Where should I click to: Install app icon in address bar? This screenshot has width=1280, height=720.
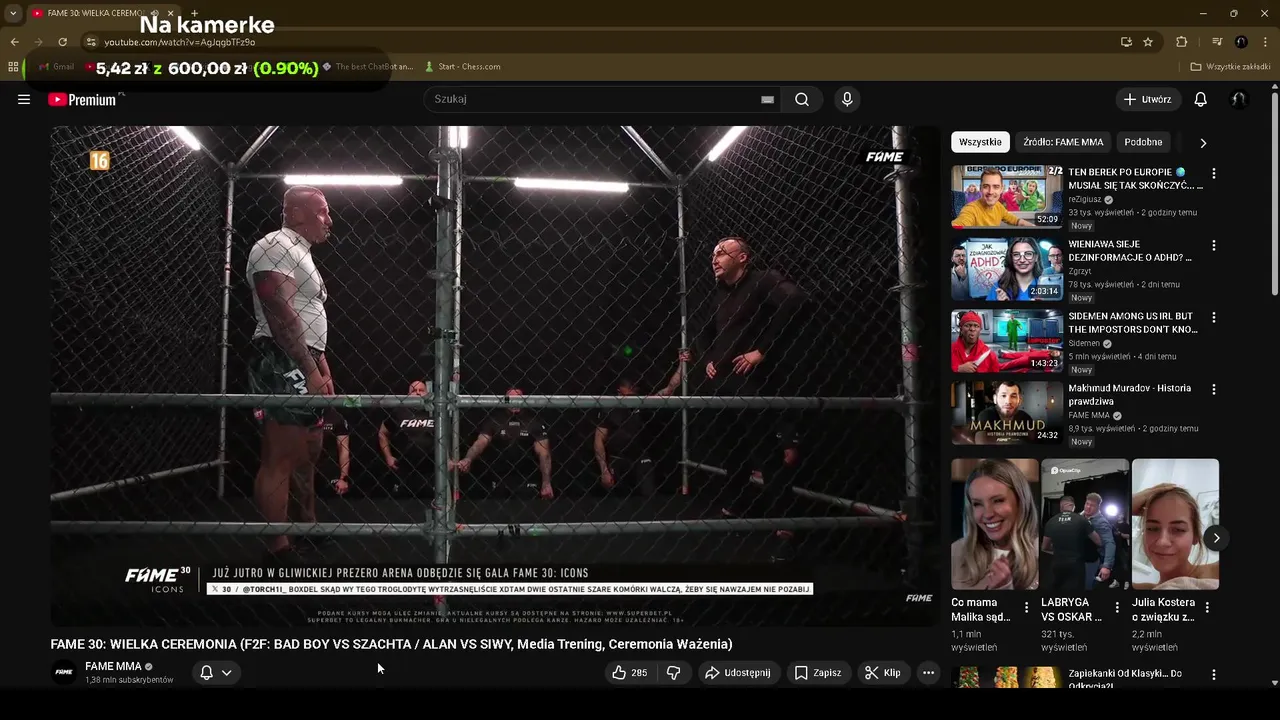(1126, 42)
